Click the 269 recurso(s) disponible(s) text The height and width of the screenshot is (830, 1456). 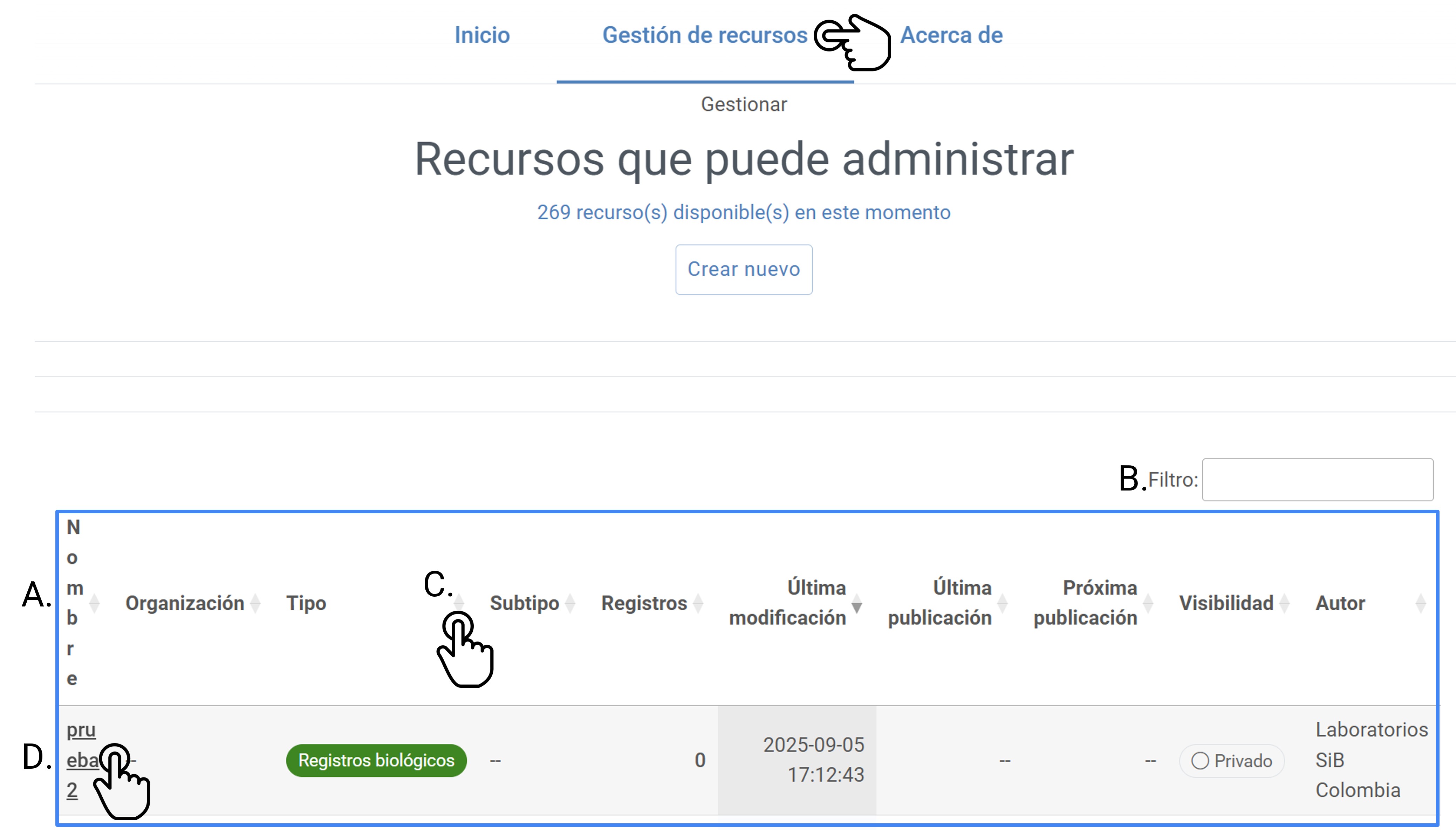pyautogui.click(x=743, y=213)
